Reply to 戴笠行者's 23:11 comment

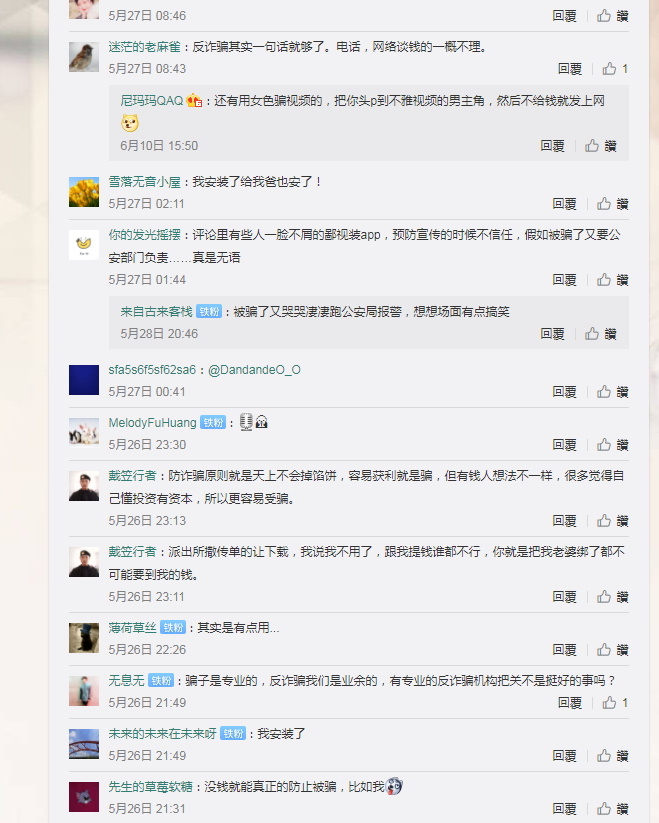[565, 597]
